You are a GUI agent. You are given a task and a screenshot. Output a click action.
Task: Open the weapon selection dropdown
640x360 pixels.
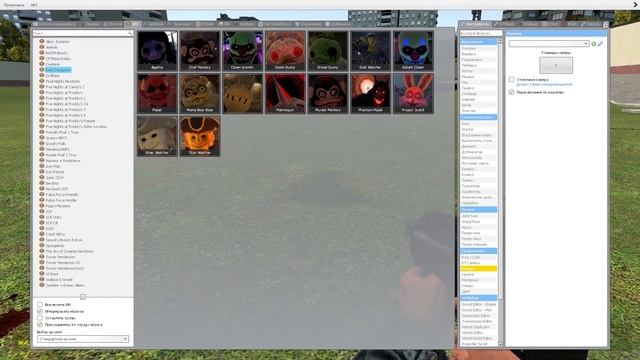pyautogui.click(x=83, y=339)
